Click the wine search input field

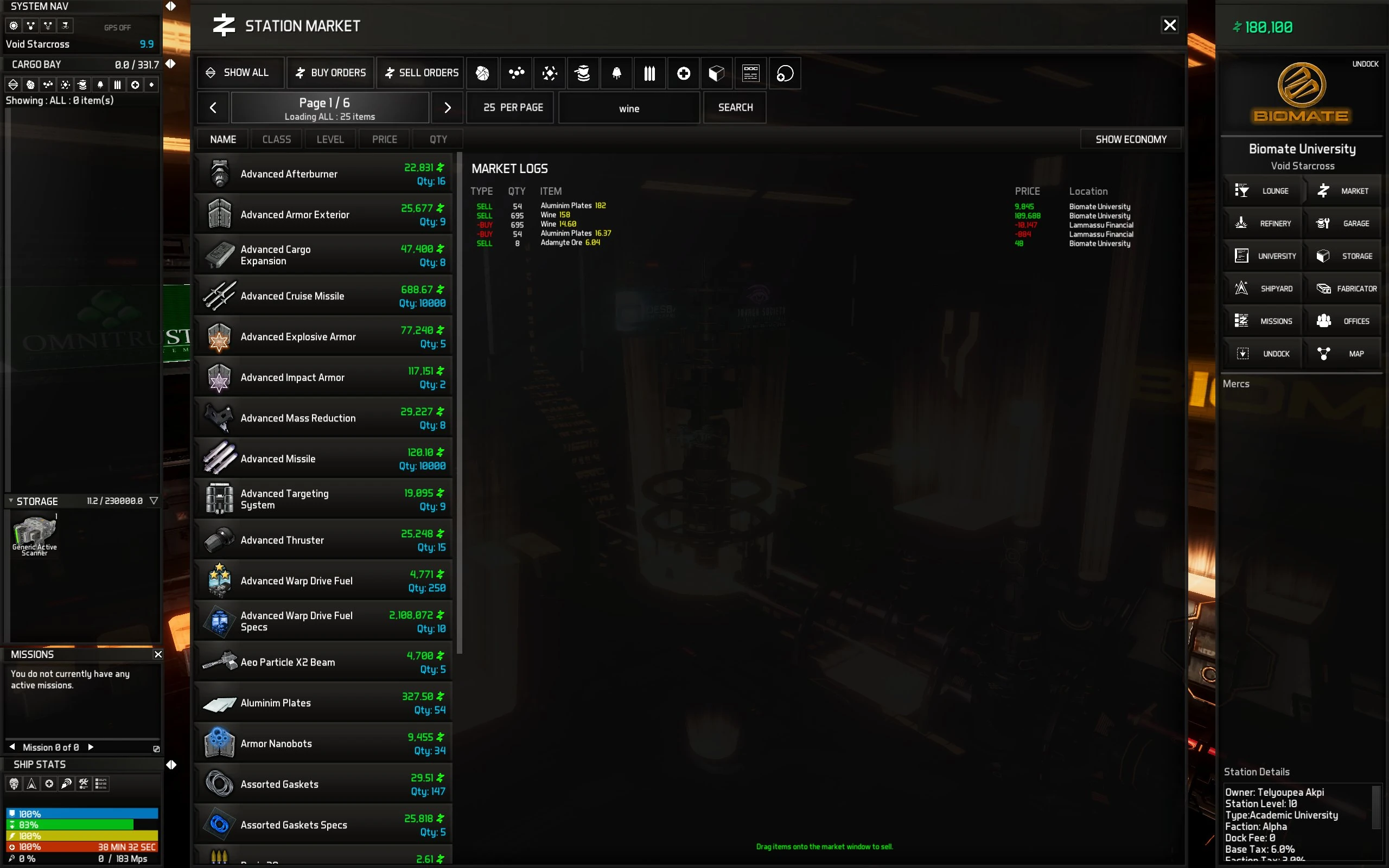coord(629,108)
